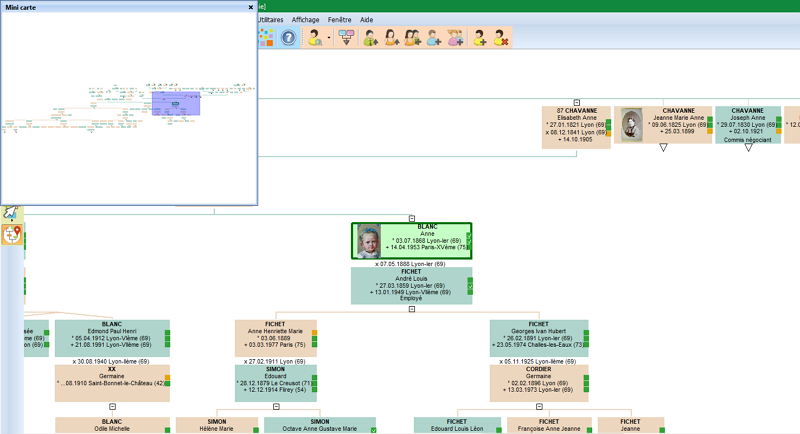800x434 pixels.
Task: Click marriage text "x 07.05.1888 Lyon-Ier (69)"
Action: click(410, 264)
